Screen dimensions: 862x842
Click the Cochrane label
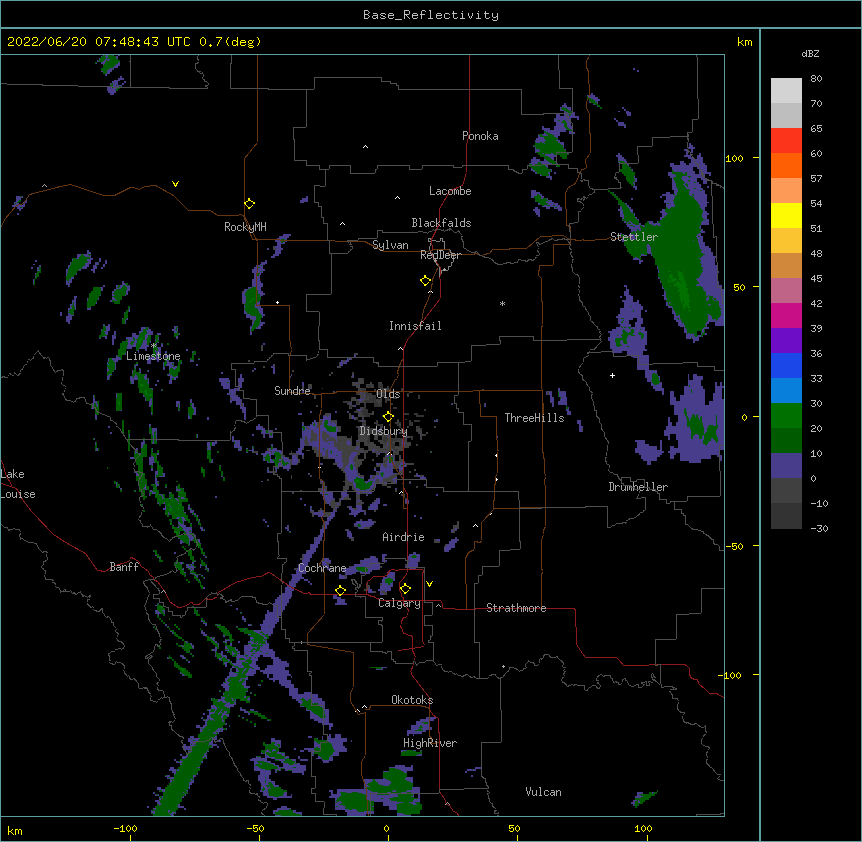point(322,568)
